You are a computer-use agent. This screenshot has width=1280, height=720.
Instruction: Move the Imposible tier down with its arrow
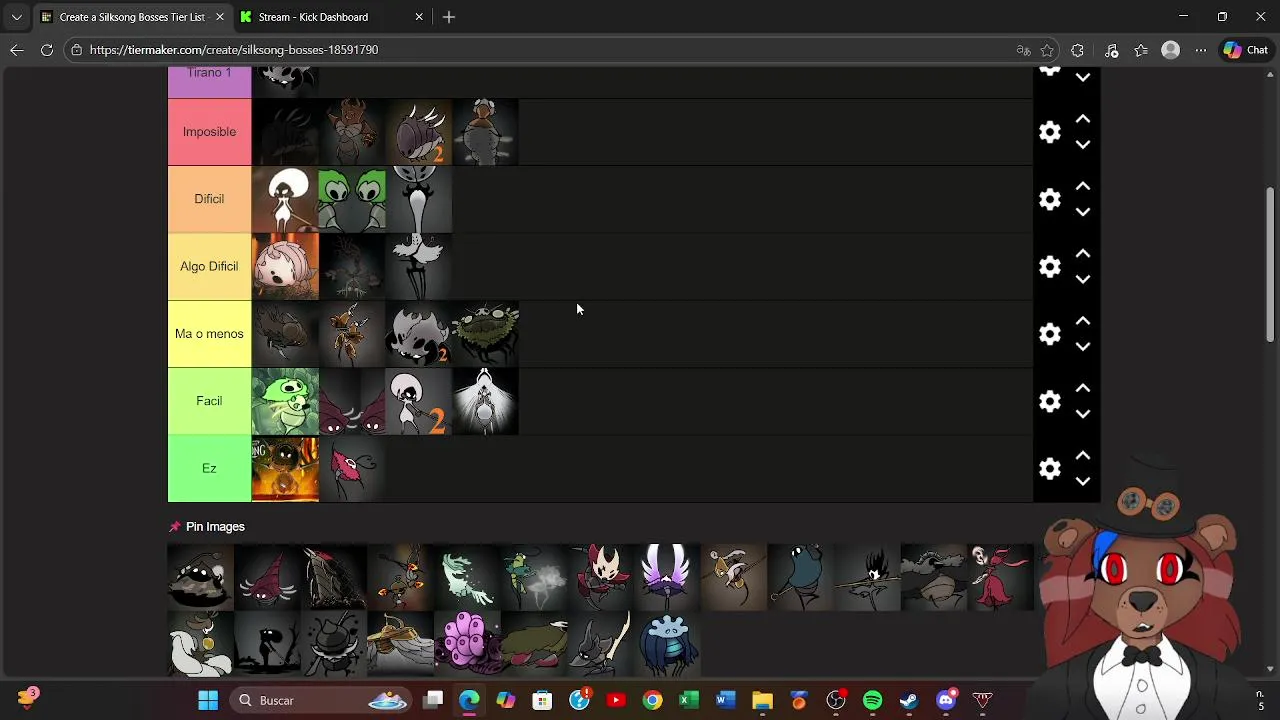(x=1082, y=145)
